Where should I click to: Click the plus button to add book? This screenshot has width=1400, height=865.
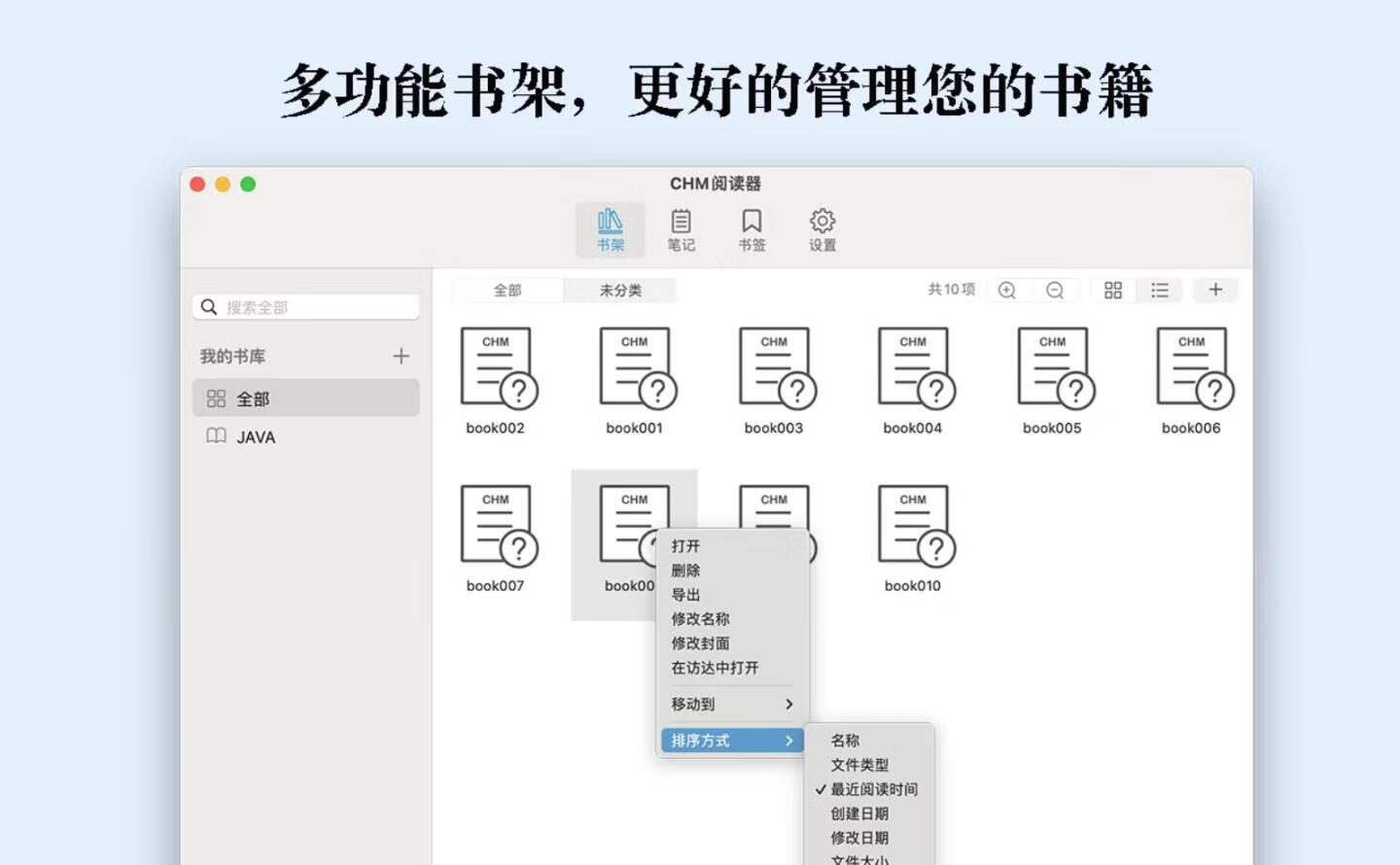[1215, 290]
